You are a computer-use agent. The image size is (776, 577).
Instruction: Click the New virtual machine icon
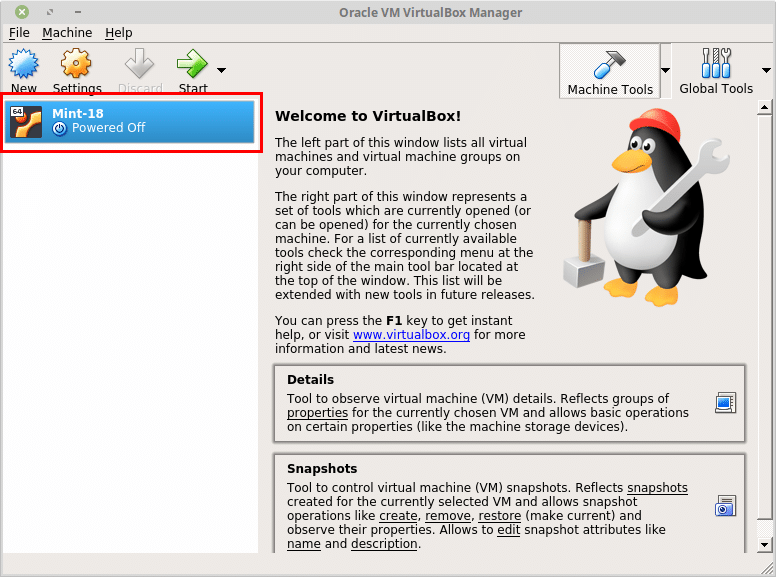[23, 66]
